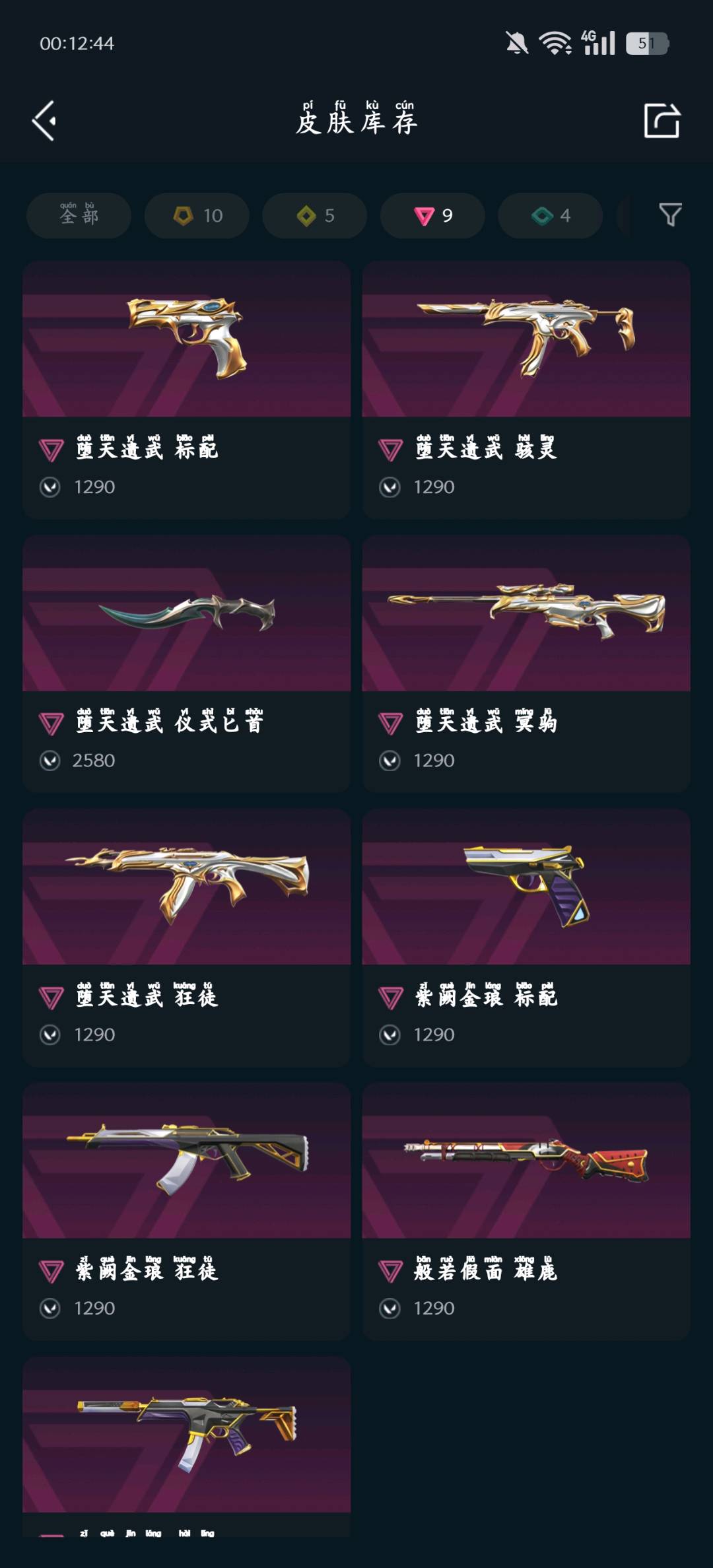Open the 紫阙金琅 标配 pistol skin
Viewport: 713px width, 1568px height.
[x=526, y=937]
